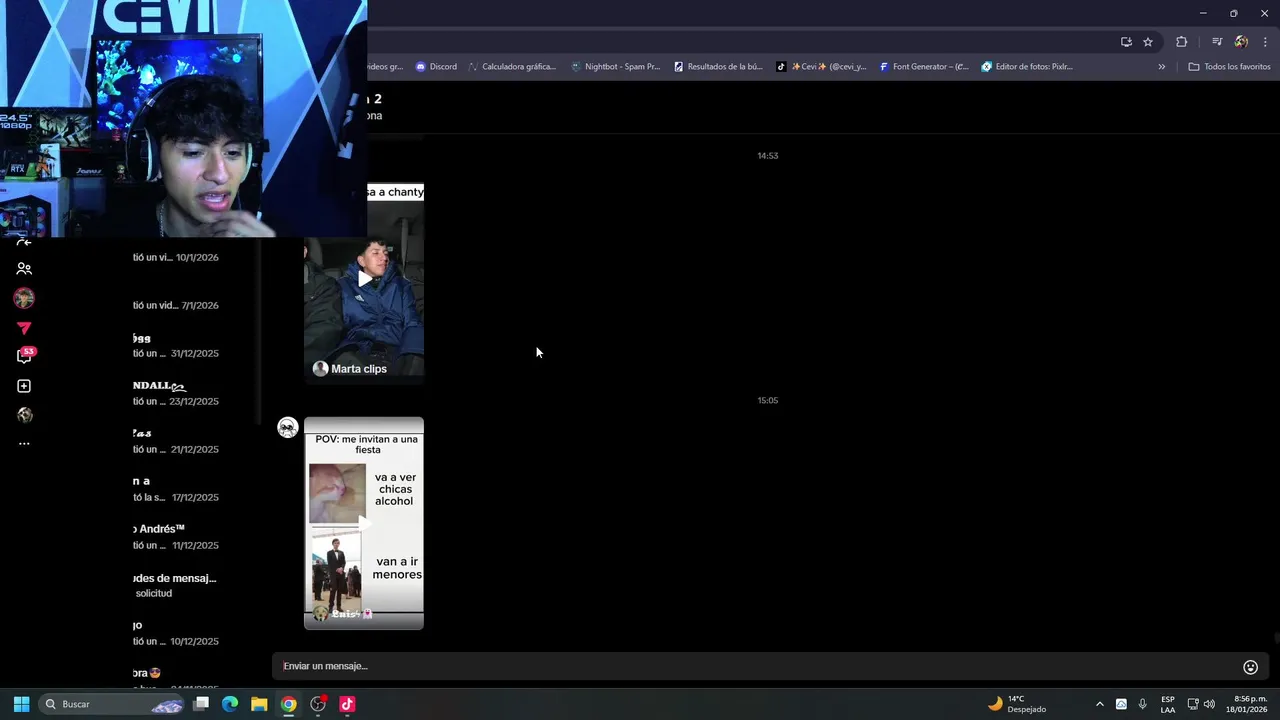This screenshot has width=1280, height=720.
Task: Open the Font Generator bookmark
Action: coord(924,67)
